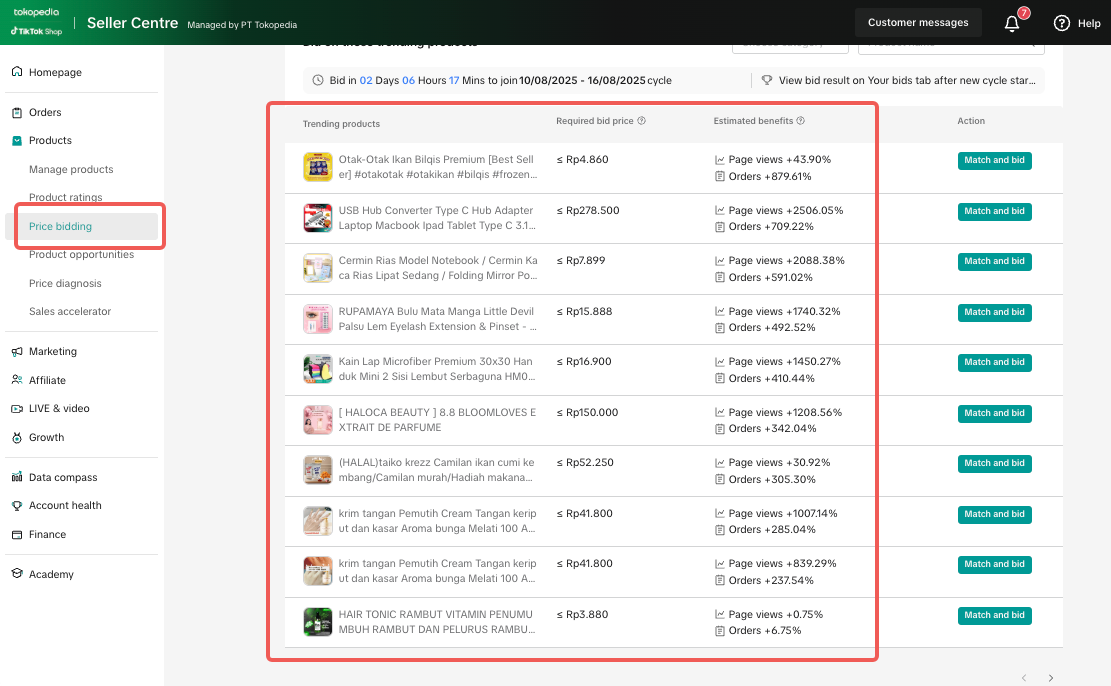
Task: Click the Orders clipboard icon
Action: pyautogui.click(x=17, y=112)
